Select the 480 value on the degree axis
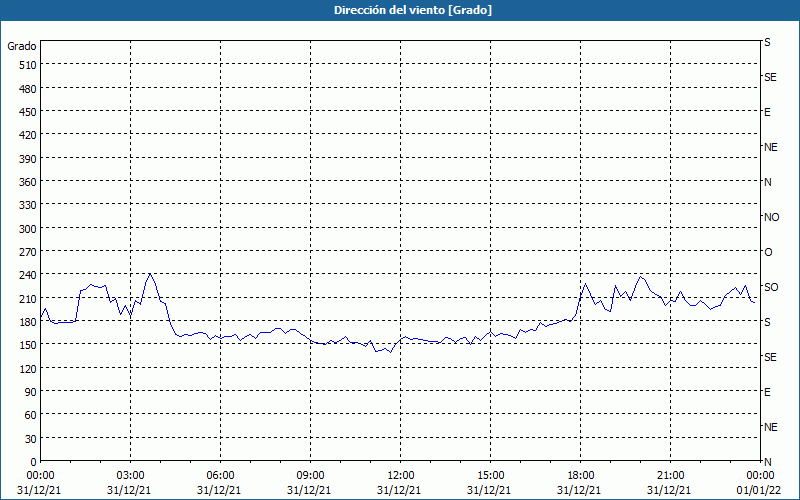This screenshot has height=500, width=800. coord(28,89)
